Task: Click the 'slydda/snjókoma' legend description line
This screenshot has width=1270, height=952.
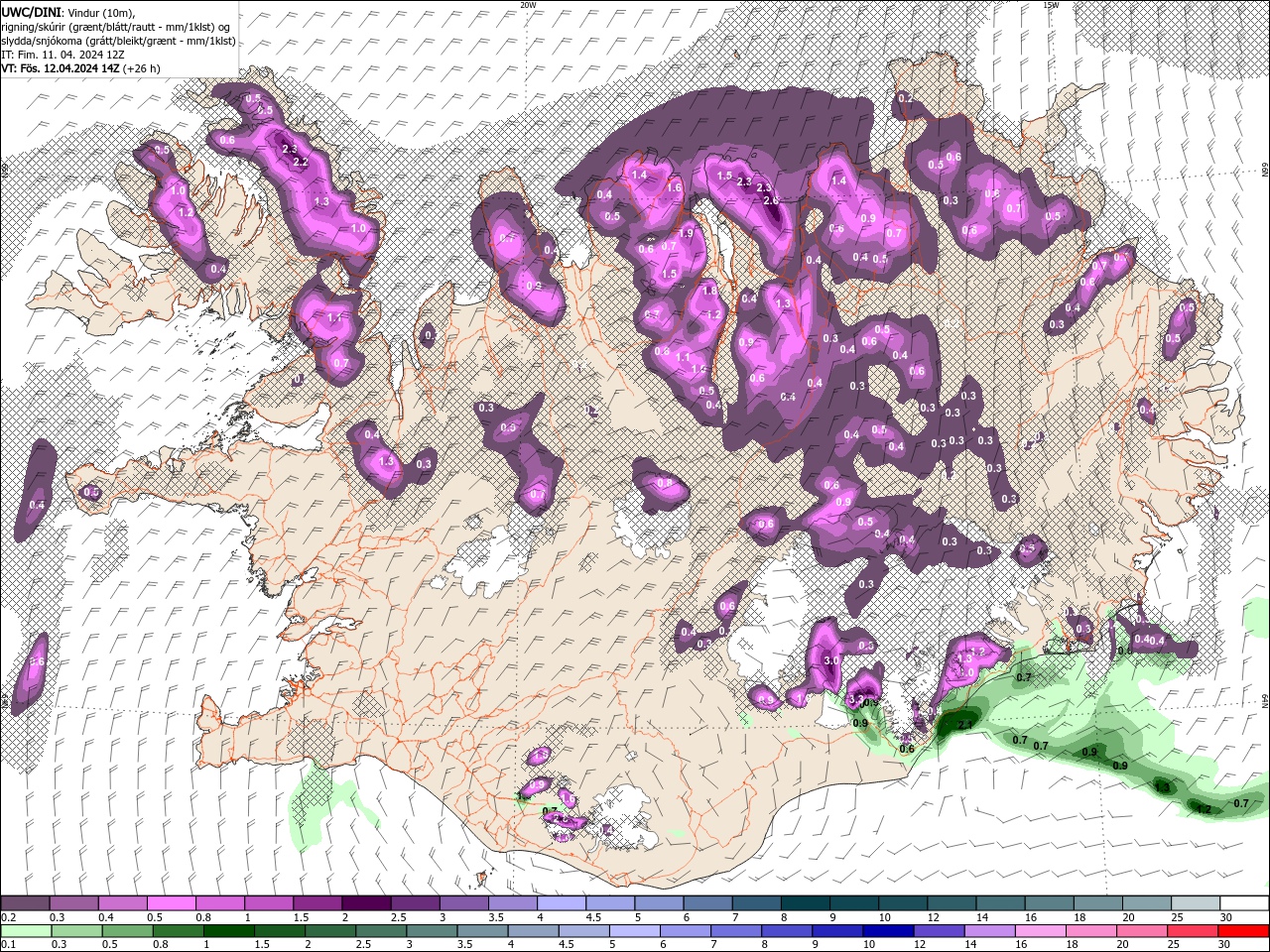Action: tap(118, 41)
